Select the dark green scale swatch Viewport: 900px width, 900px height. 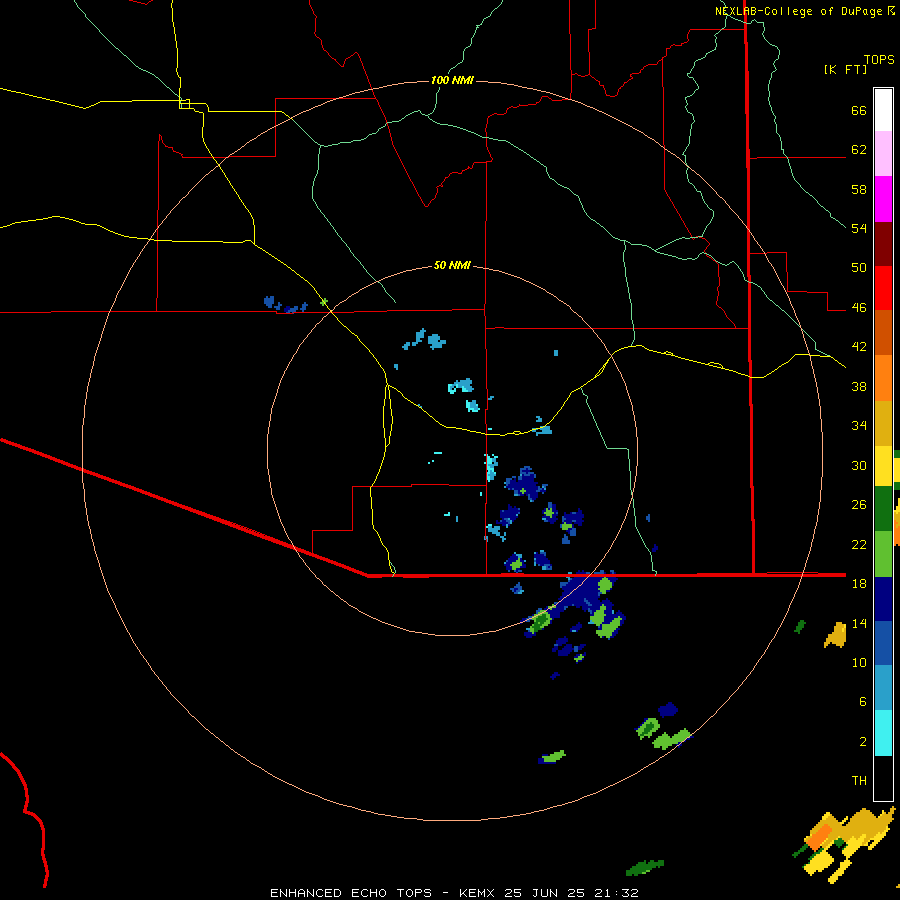tap(883, 509)
